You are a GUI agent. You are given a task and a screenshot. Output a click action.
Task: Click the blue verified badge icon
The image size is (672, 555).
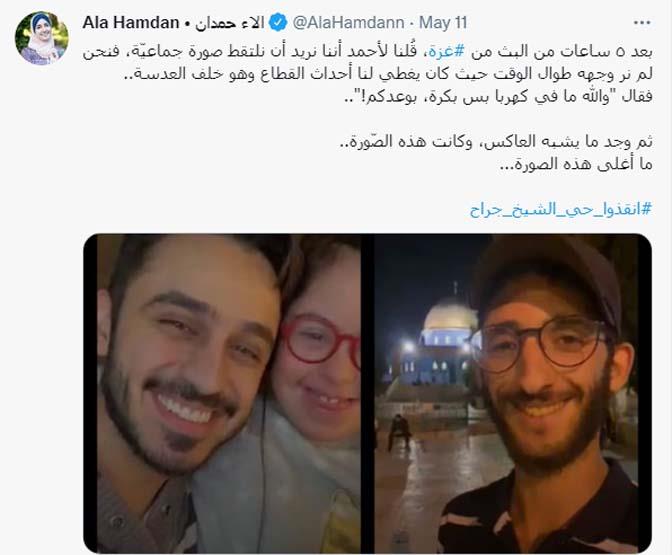pos(278,23)
